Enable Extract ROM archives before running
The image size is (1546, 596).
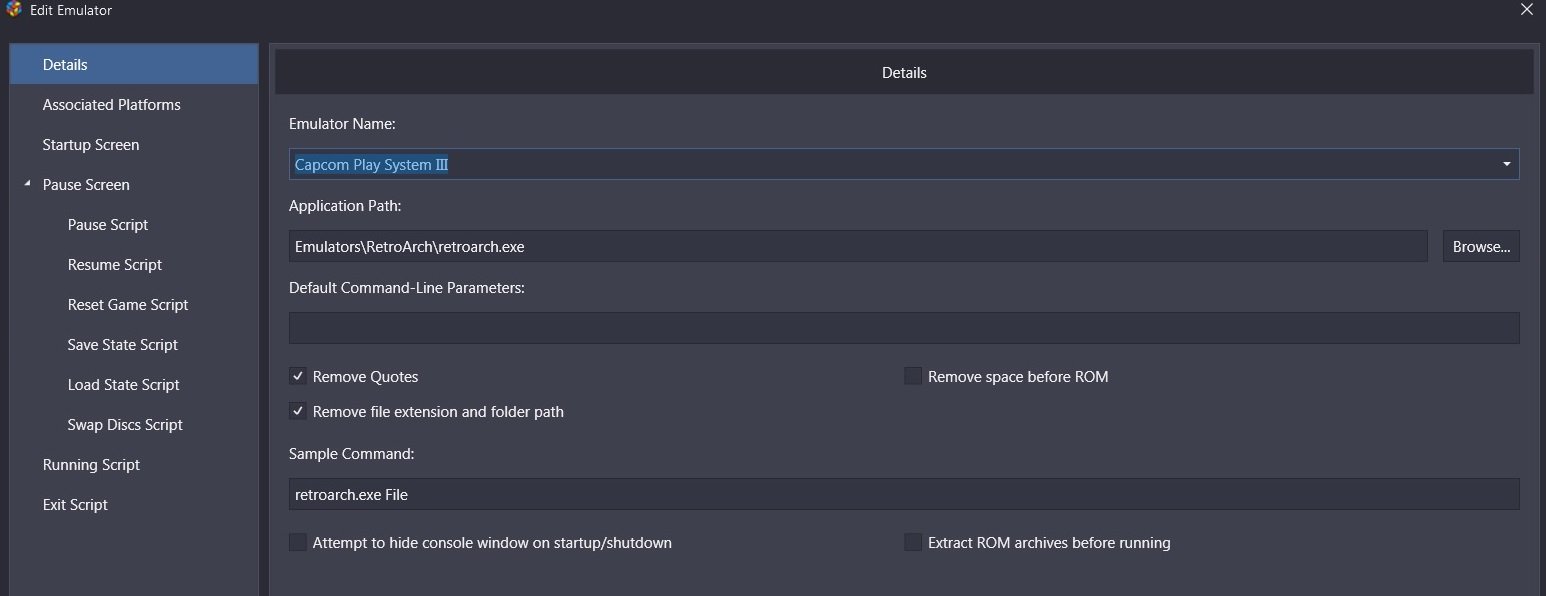pos(912,542)
